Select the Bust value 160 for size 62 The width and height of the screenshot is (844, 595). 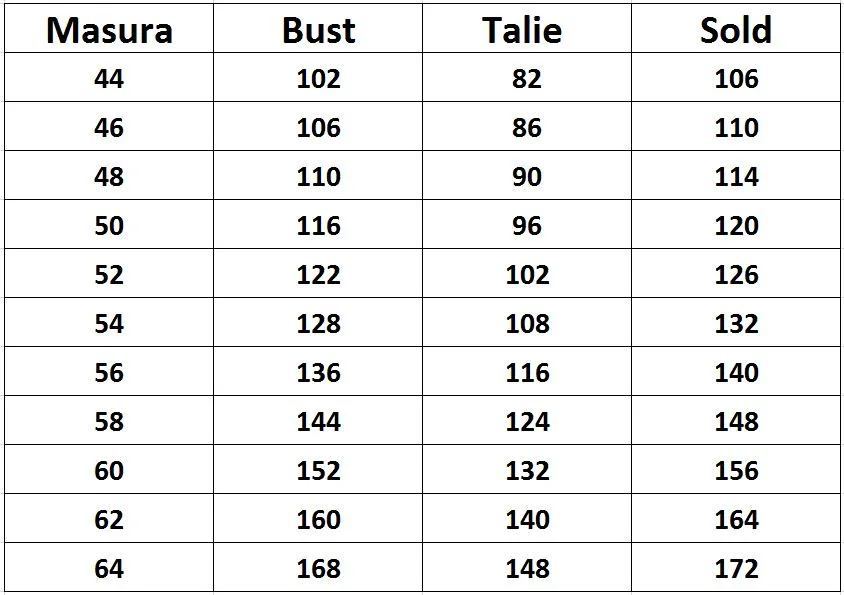[318, 519]
